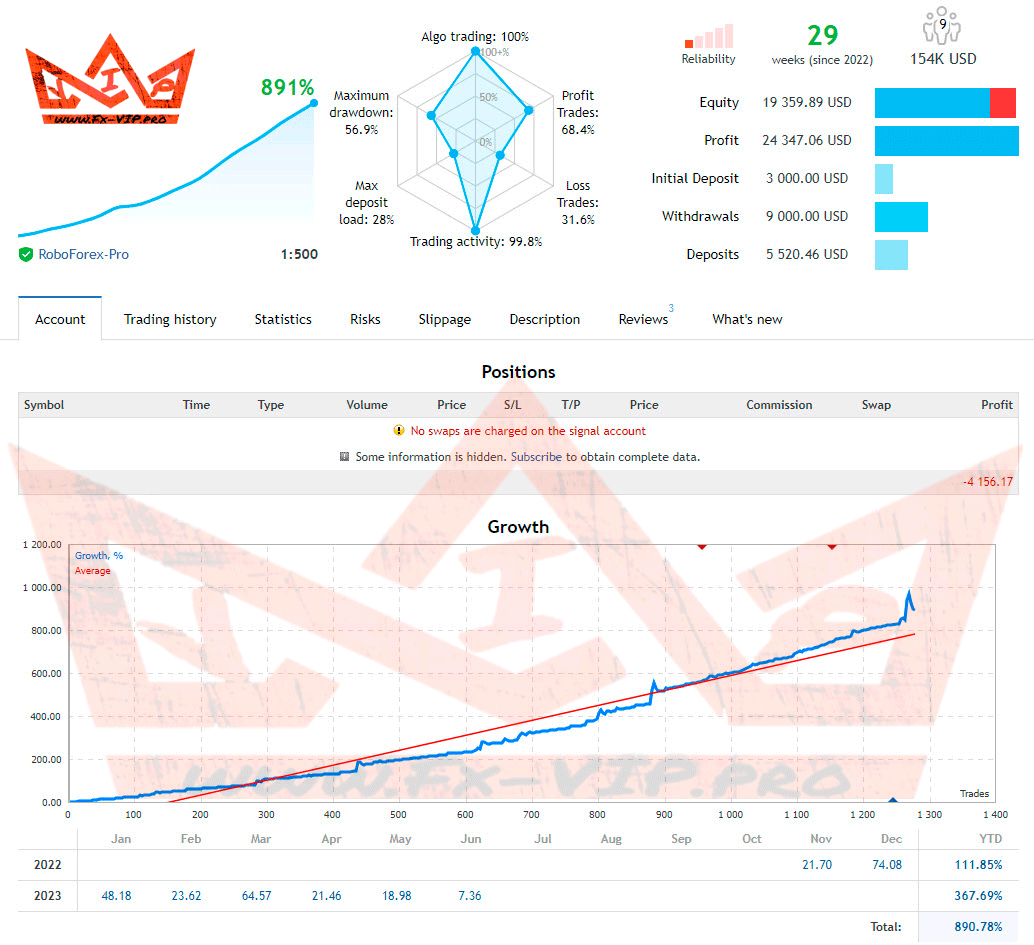
Task: View the Slippage tab
Action: [444, 319]
